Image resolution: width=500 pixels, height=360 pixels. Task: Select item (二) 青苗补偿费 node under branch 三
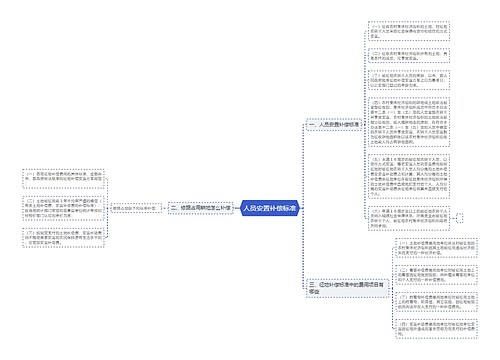point(436,275)
